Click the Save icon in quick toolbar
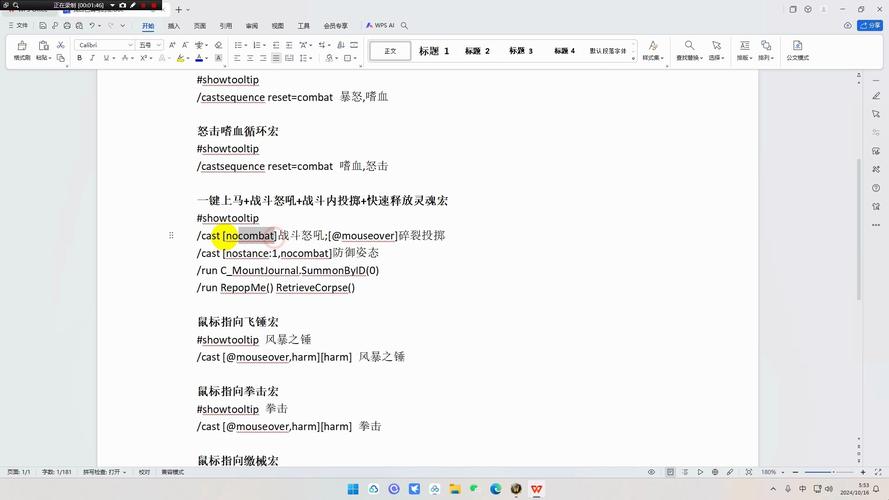889x500 pixels. coord(43,26)
